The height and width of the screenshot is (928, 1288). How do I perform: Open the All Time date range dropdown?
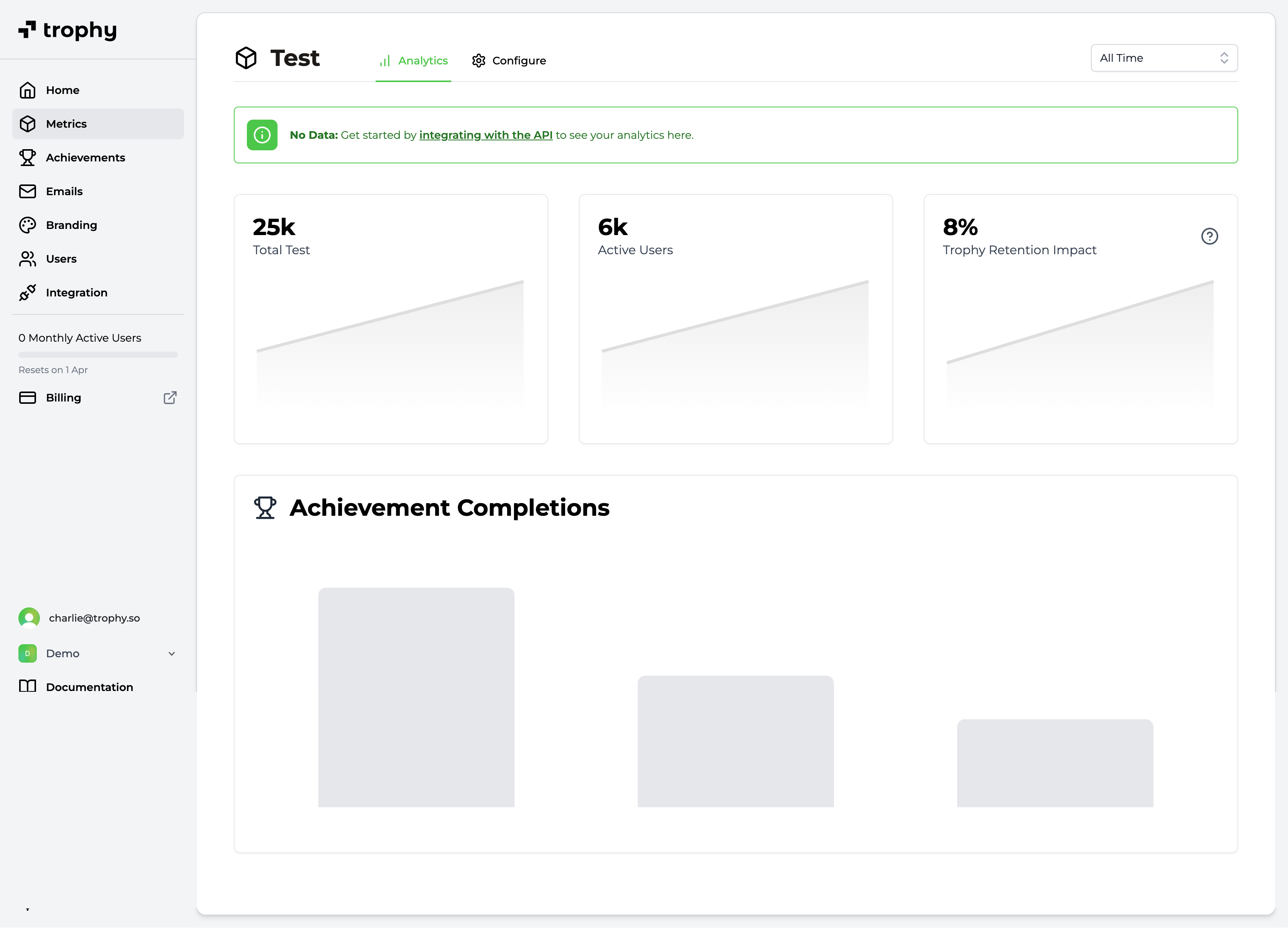coord(1164,58)
